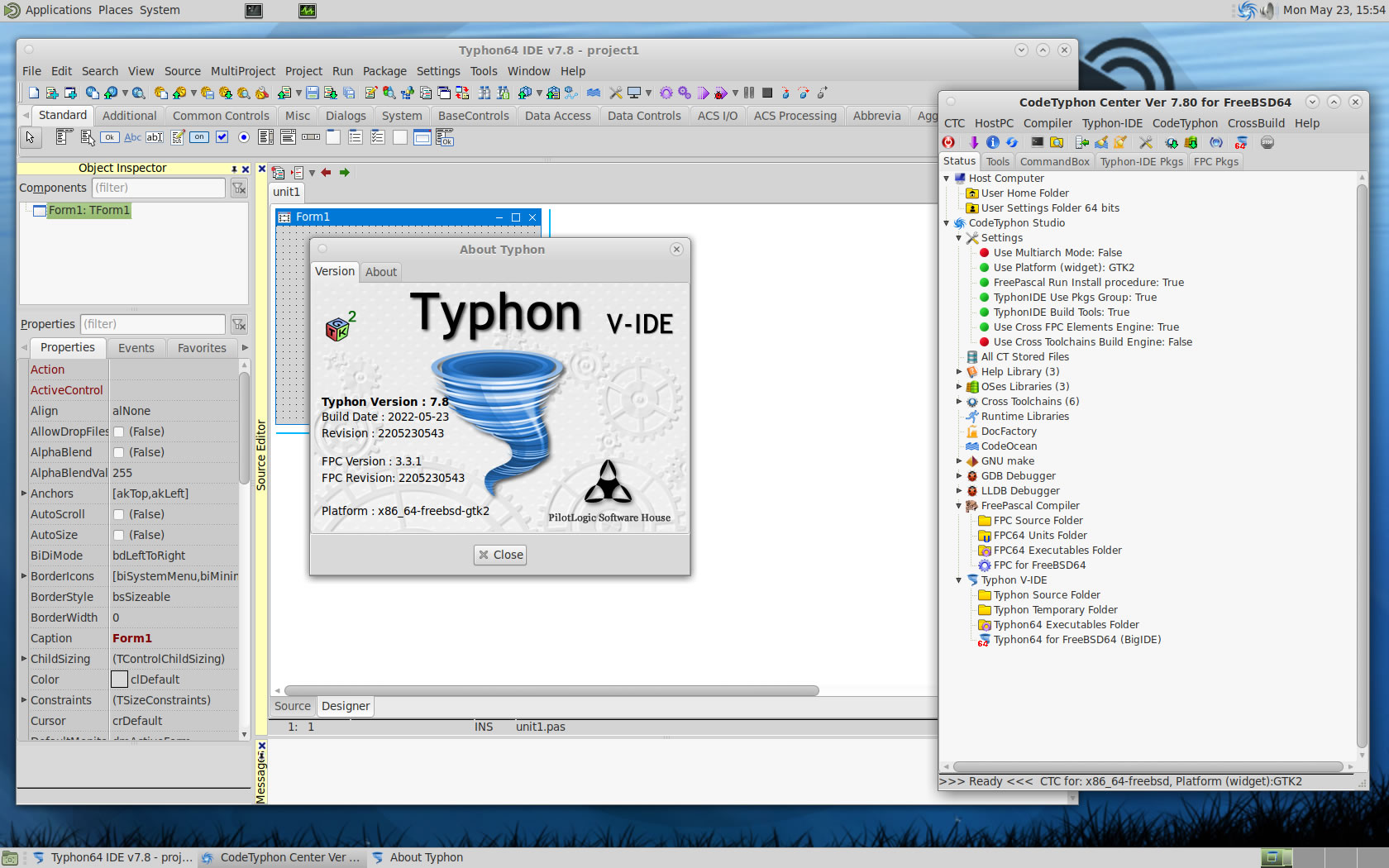1389x868 pixels.
Task: Click the Object Inspector vertical scrollbar
Action: pos(244,428)
